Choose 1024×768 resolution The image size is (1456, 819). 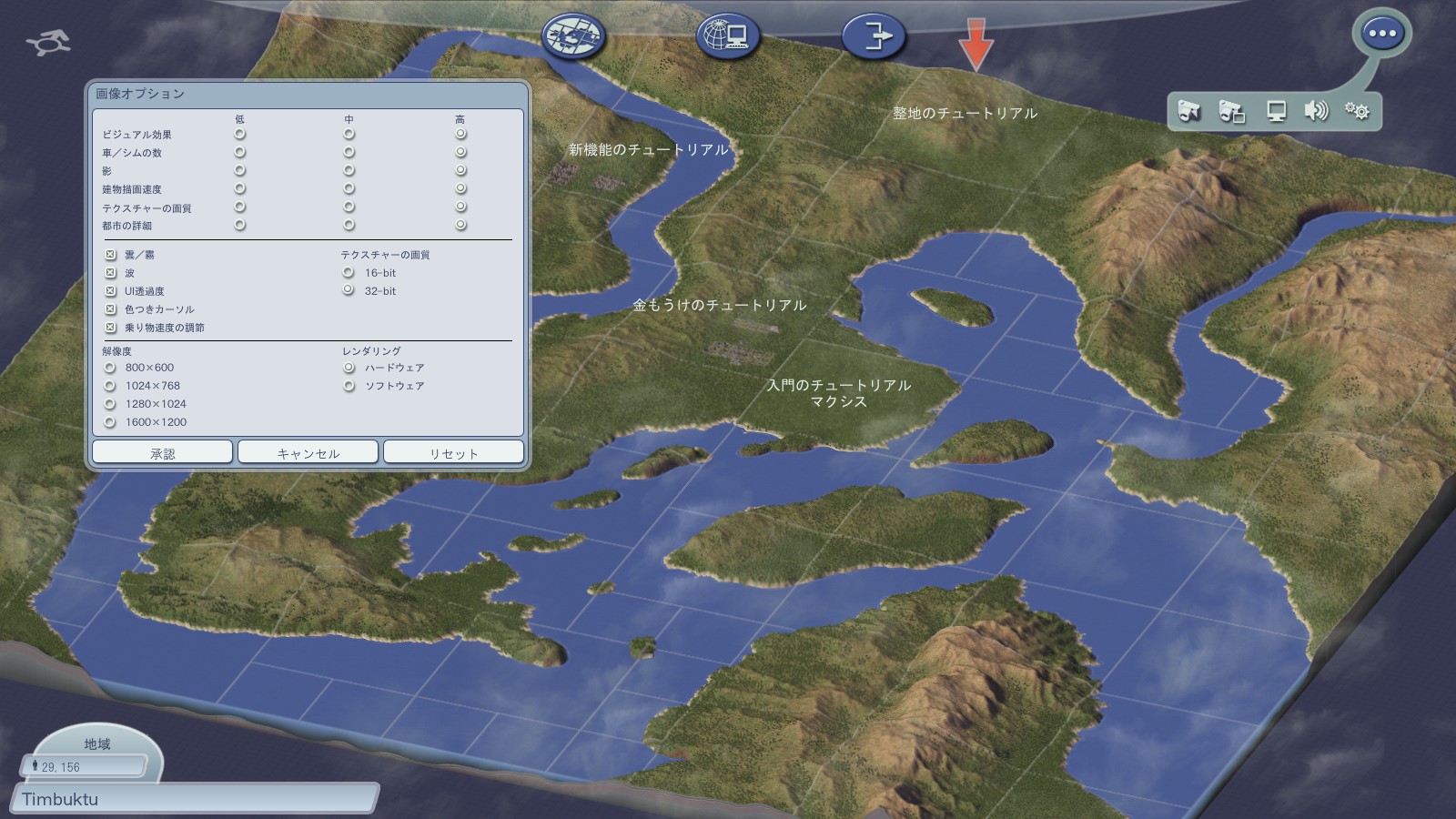click(x=110, y=386)
